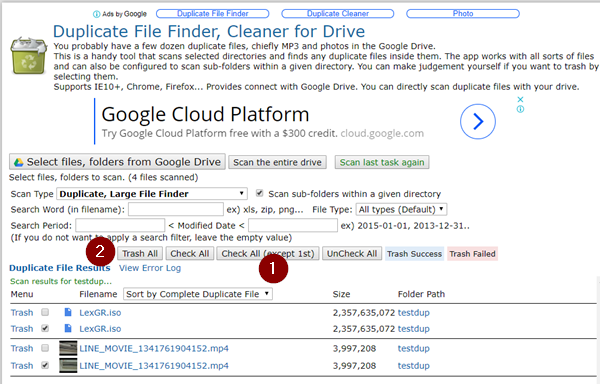Open the View Error Log link
The image size is (600, 384).
pyautogui.click(x=150, y=268)
